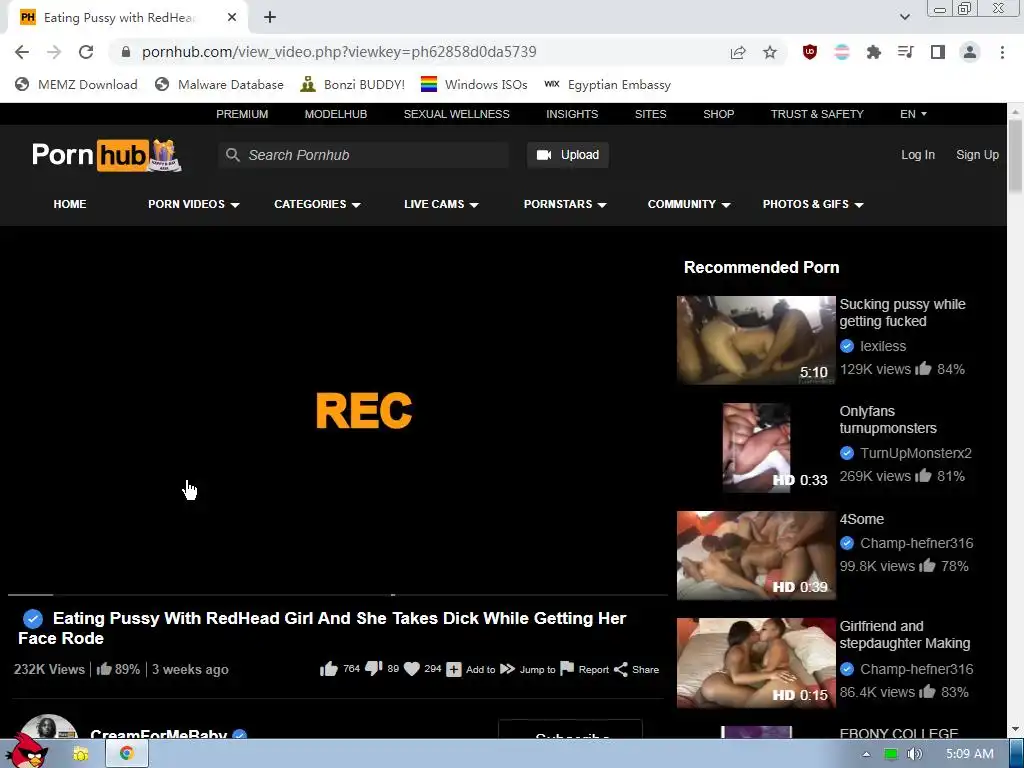
Task: Open the Egyptian Embassy bookmark
Action: (607, 84)
